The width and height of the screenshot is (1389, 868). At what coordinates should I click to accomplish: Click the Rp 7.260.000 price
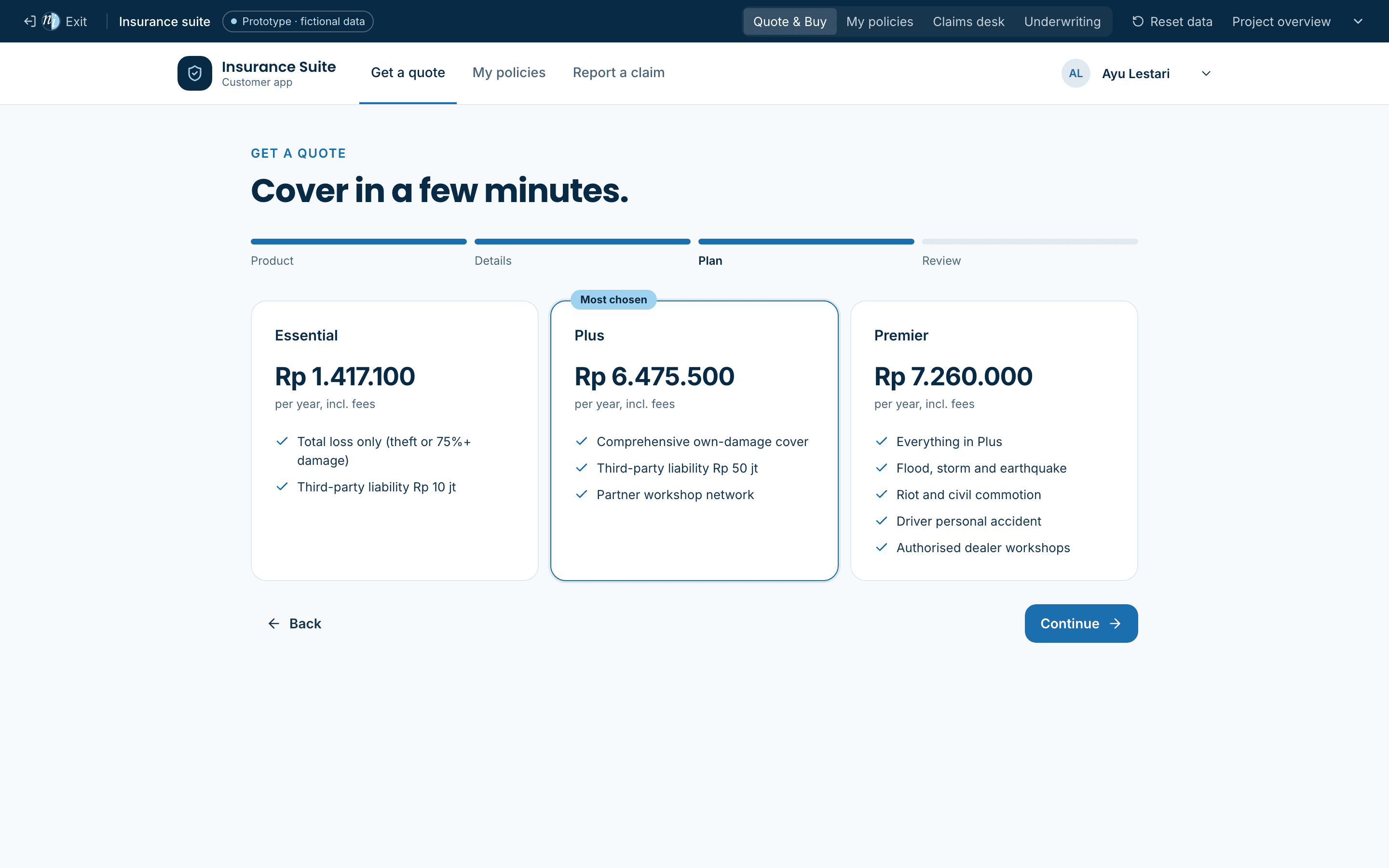click(953, 377)
